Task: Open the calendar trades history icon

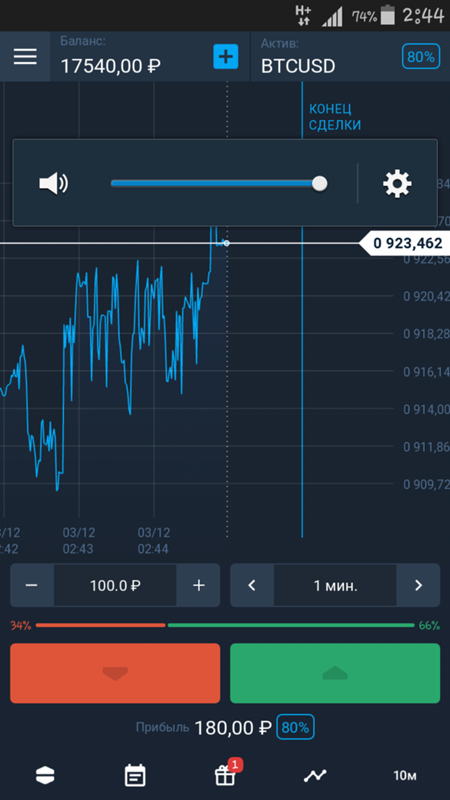Action: 135,776
